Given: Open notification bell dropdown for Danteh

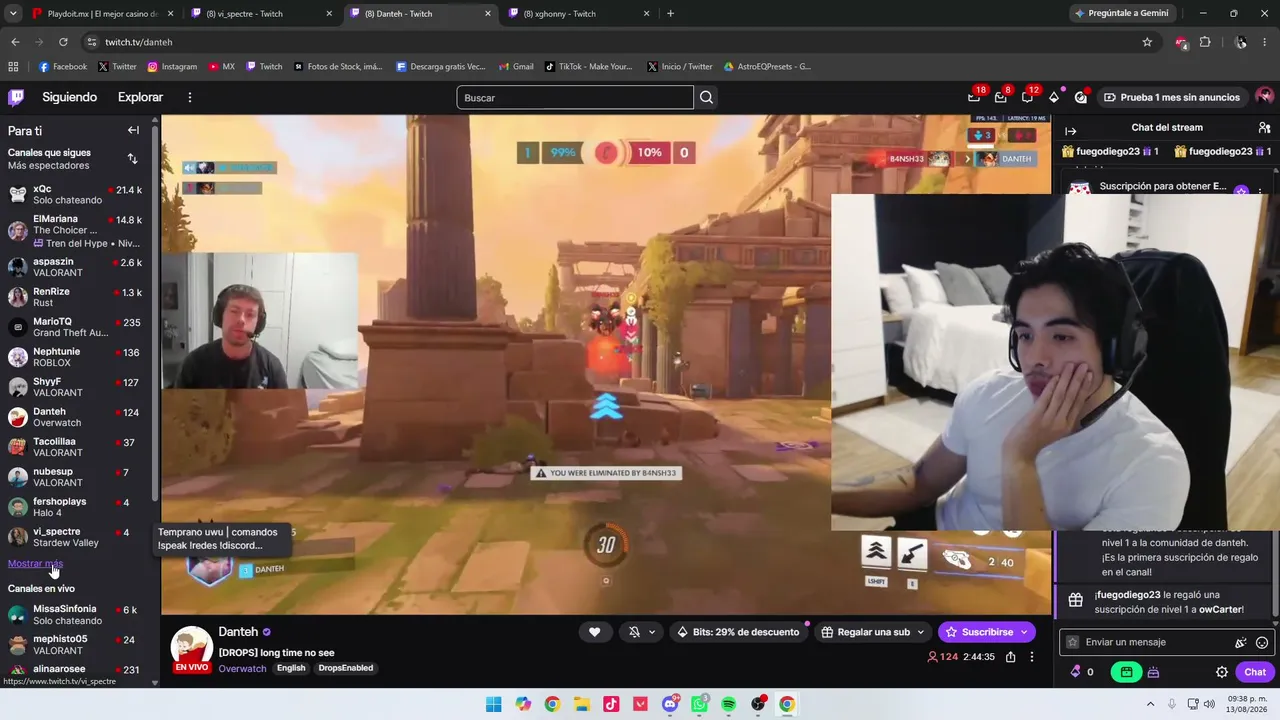Looking at the screenshot, I should 641,632.
